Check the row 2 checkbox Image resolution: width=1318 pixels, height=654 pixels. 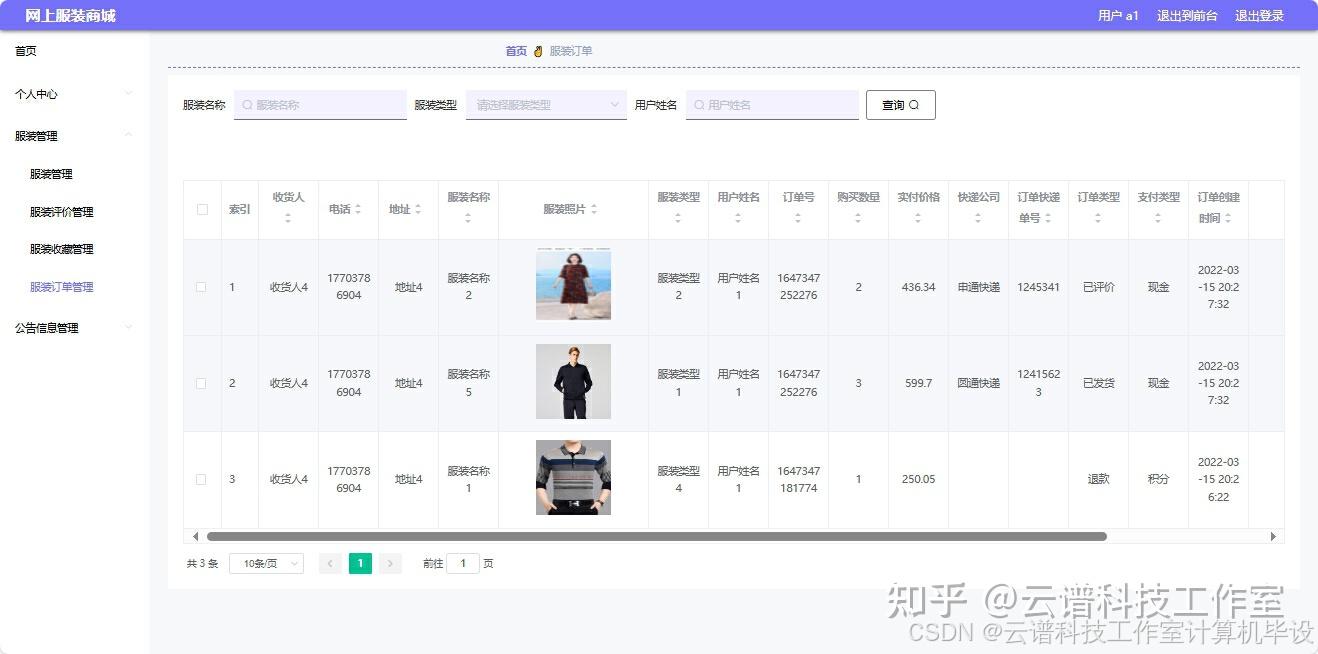[201, 383]
